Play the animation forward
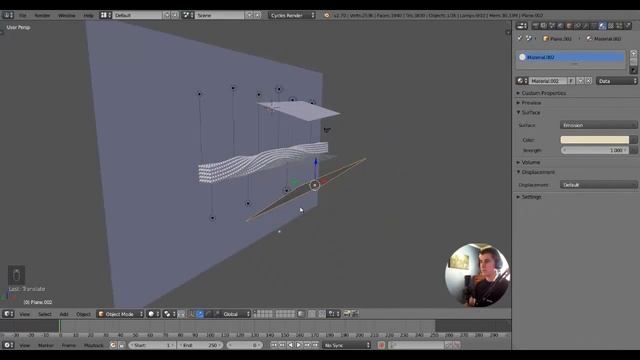This screenshot has height=360, width=640. (299, 345)
